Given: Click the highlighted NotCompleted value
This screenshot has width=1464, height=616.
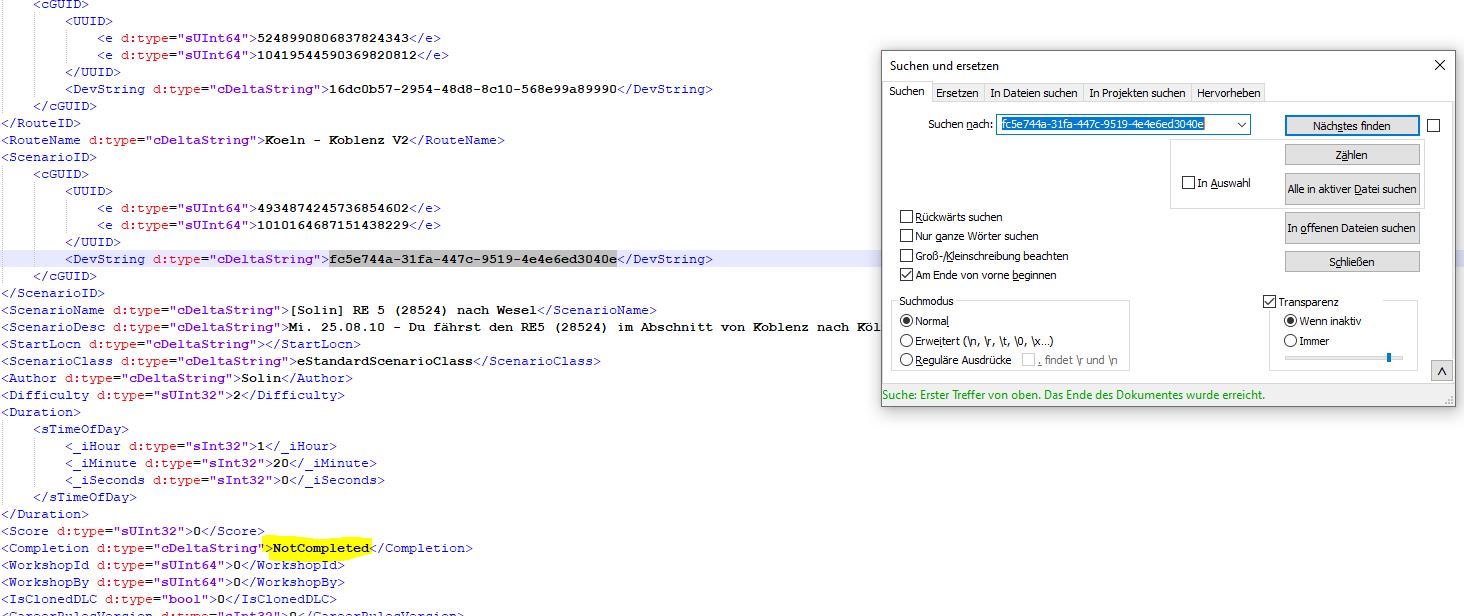Looking at the screenshot, I should click(x=321, y=548).
